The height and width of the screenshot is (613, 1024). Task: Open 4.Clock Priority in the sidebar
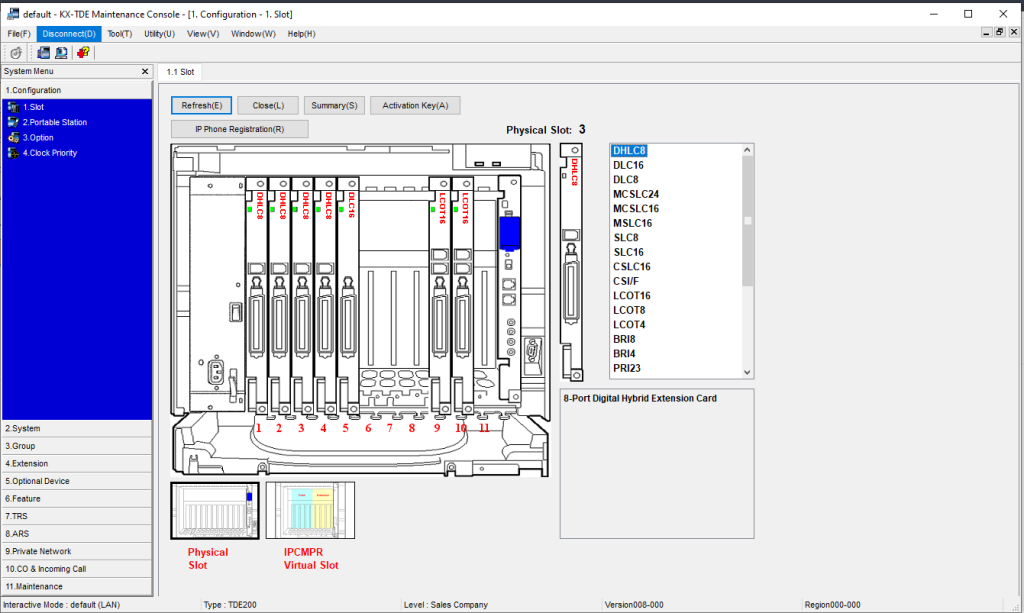(50, 153)
